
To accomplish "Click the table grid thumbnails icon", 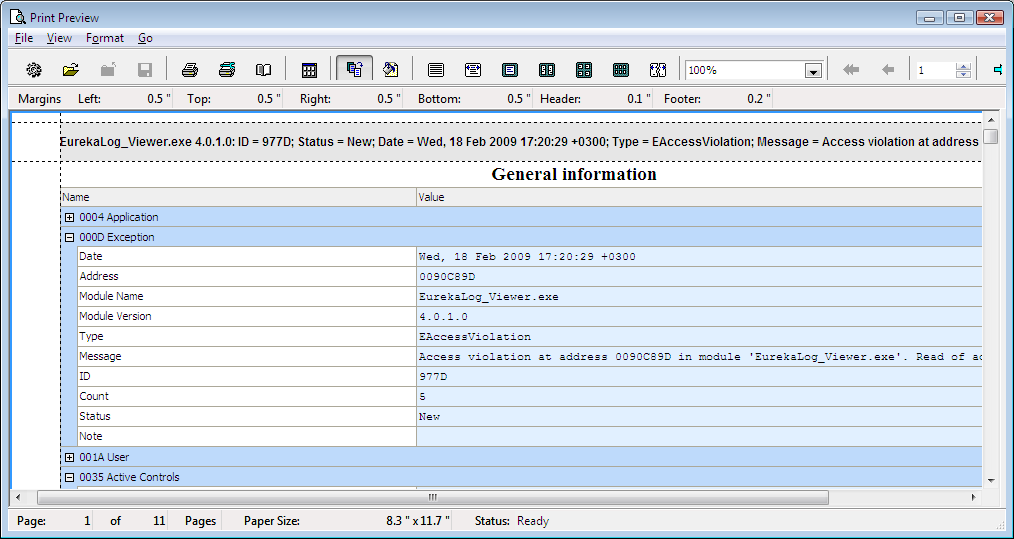I will (x=309, y=70).
